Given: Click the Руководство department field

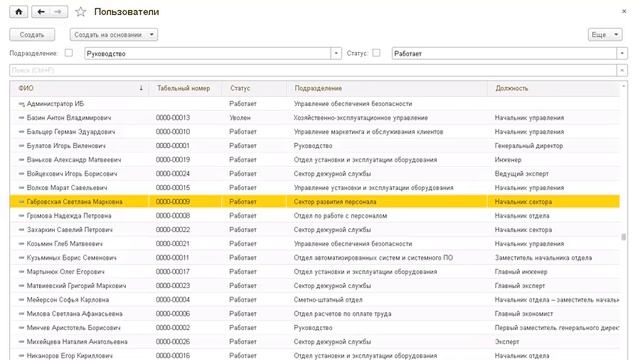Looking at the screenshot, I should 208,53.
